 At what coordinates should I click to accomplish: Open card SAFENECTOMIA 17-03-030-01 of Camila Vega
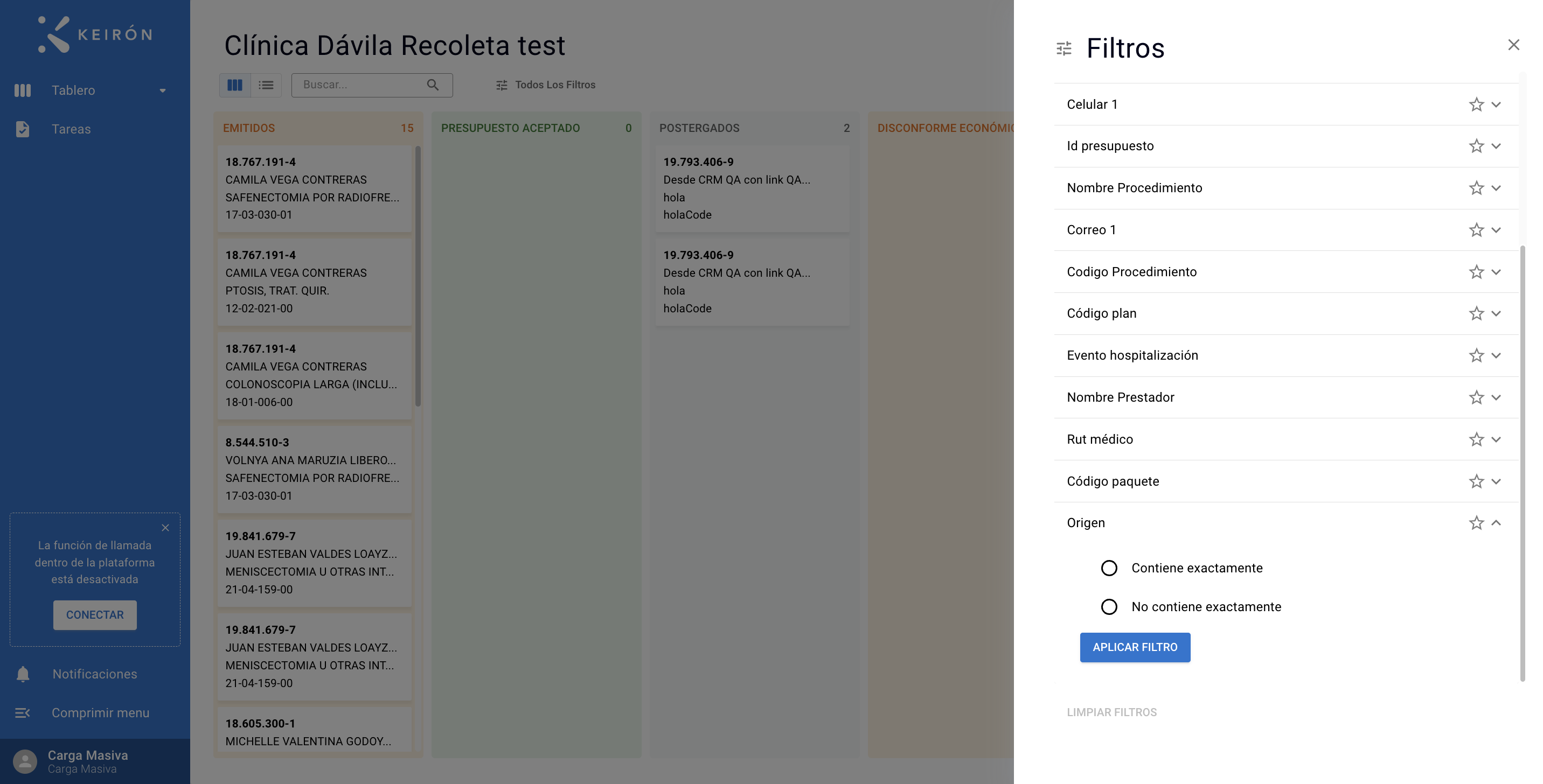coord(315,188)
